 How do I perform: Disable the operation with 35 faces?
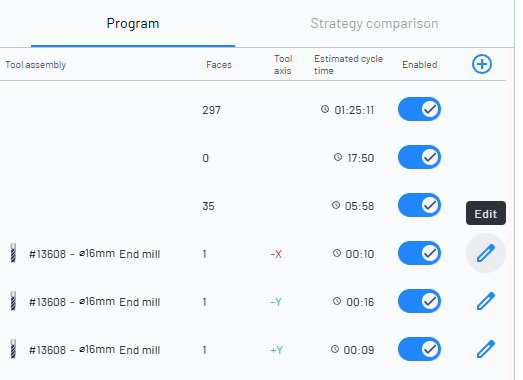coord(419,205)
